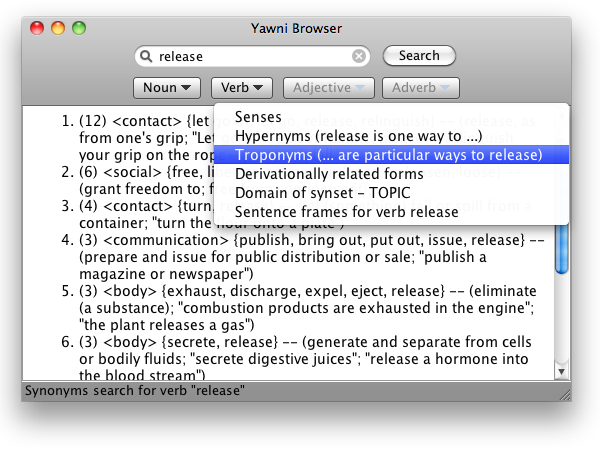The width and height of the screenshot is (600, 450).
Task: Open the Adjective dropdown
Action: click(x=329, y=88)
